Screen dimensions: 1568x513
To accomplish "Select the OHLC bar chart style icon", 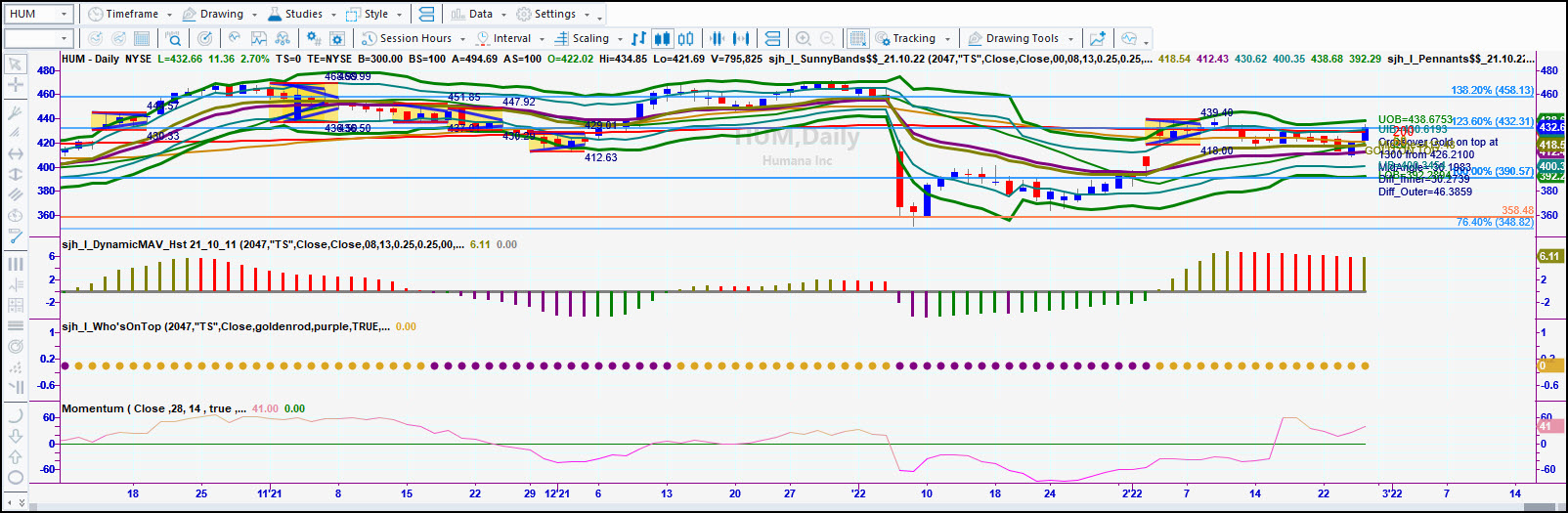I will tap(638, 38).
